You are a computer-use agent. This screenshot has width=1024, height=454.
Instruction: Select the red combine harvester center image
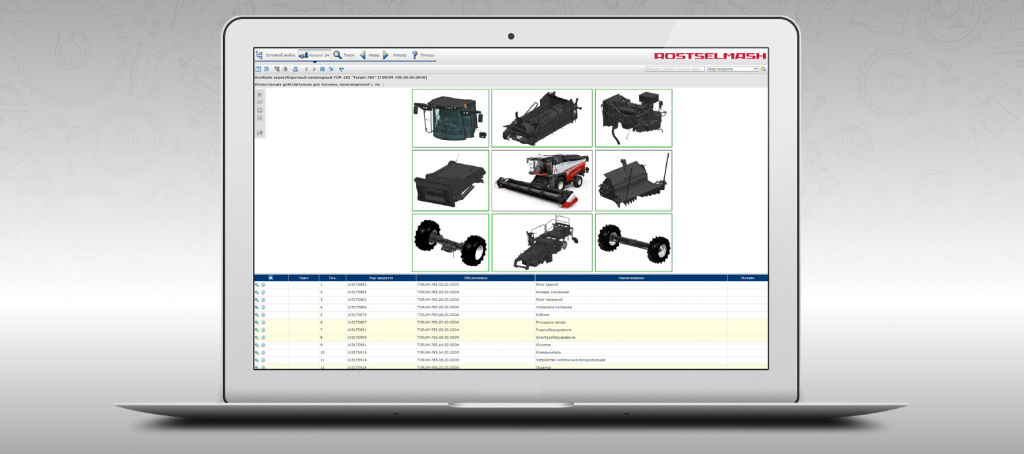click(541, 180)
